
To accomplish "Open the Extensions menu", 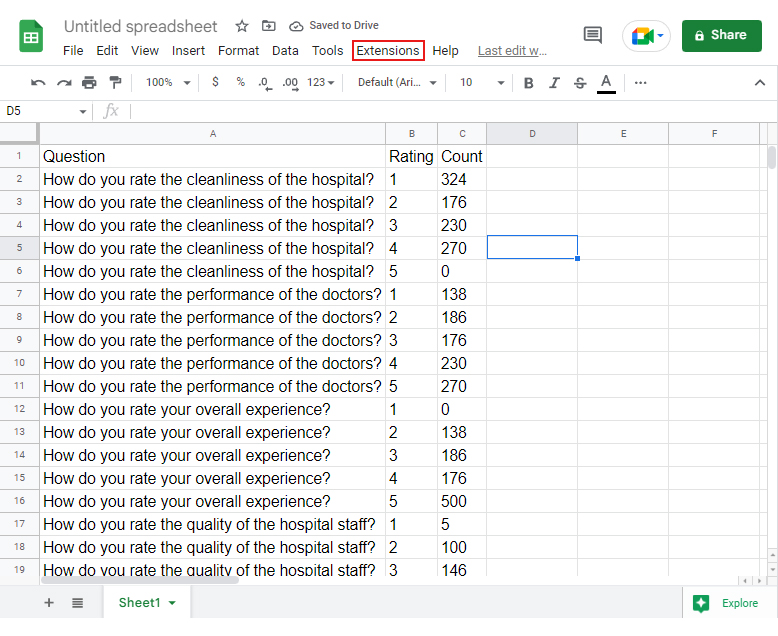I will [388, 51].
